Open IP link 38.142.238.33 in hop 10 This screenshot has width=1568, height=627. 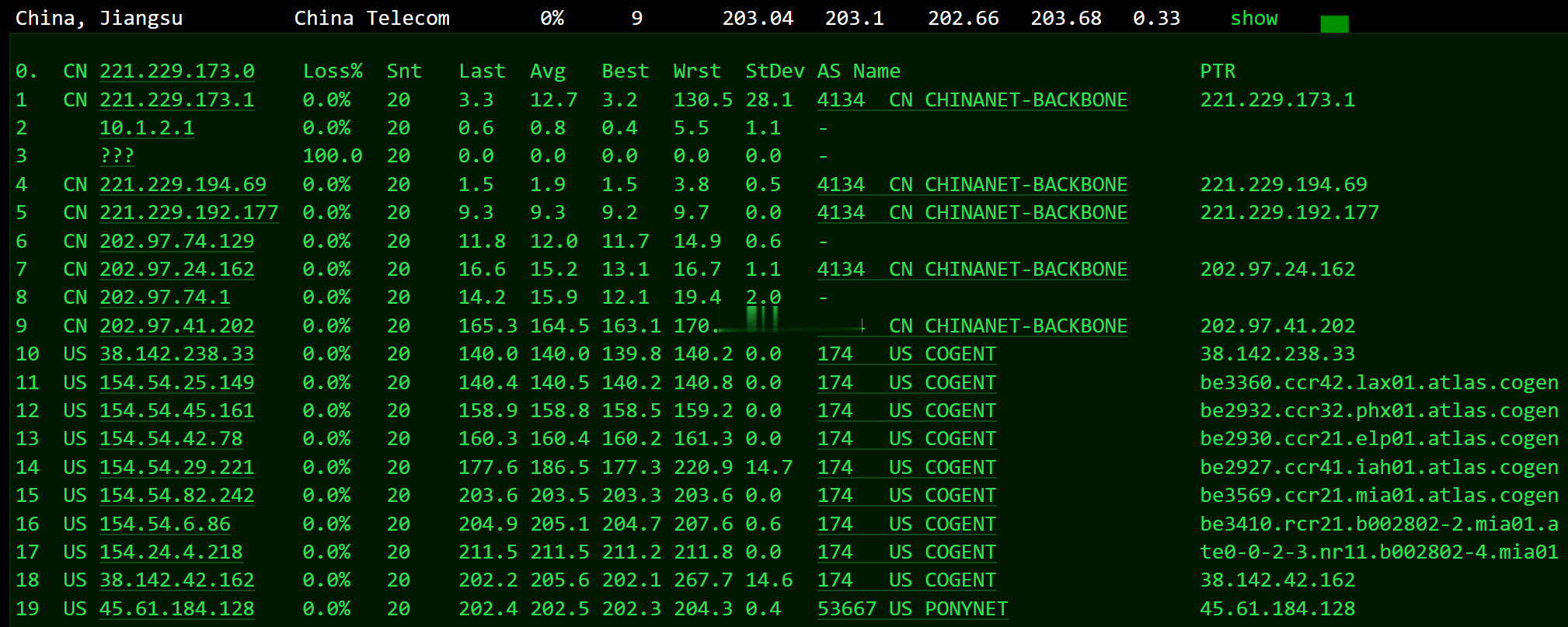pos(177,354)
